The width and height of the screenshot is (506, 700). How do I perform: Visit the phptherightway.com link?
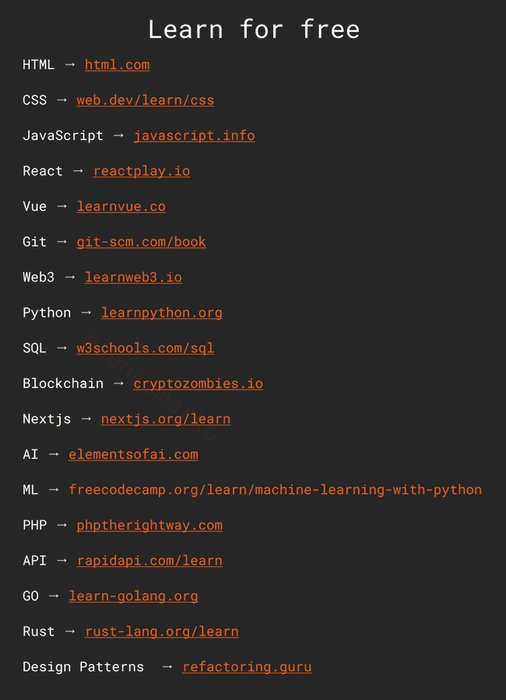[149, 525]
